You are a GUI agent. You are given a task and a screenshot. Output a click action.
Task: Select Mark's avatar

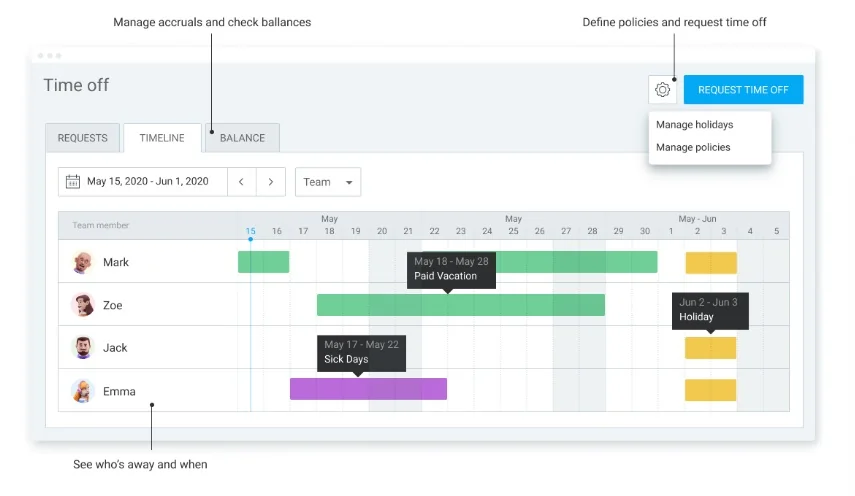click(x=83, y=262)
